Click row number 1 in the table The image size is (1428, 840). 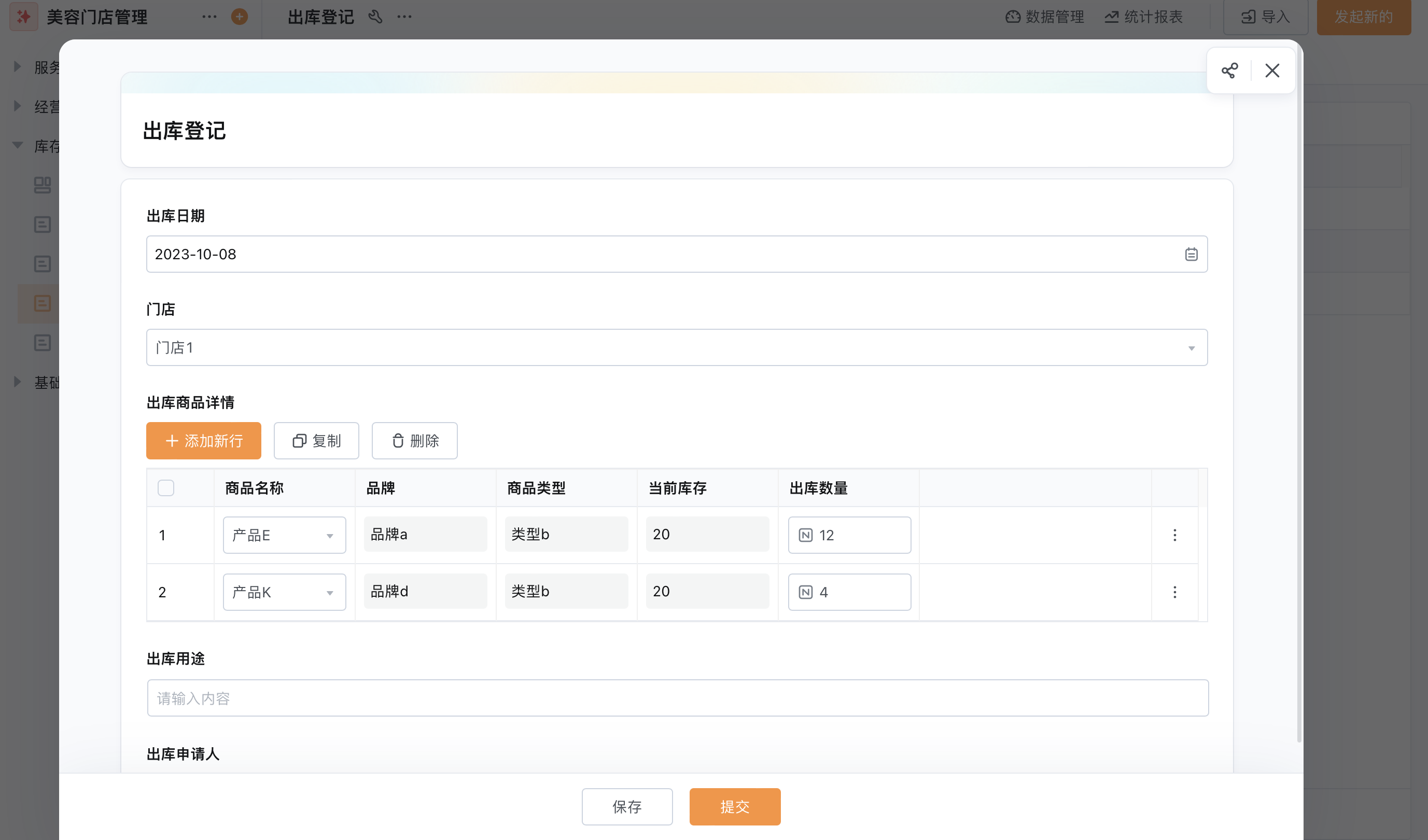[162, 535]
